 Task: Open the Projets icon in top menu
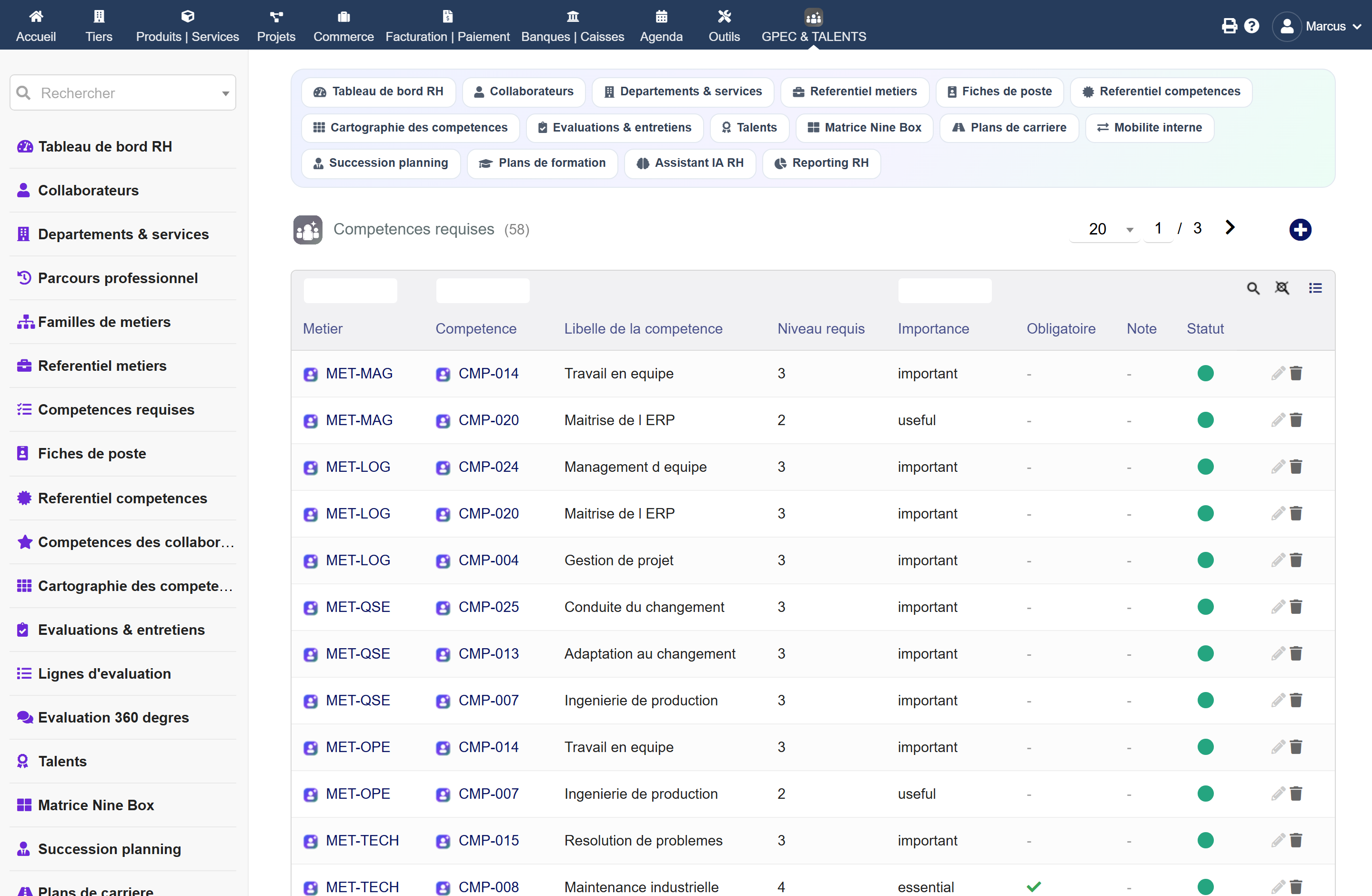point(276,16)
